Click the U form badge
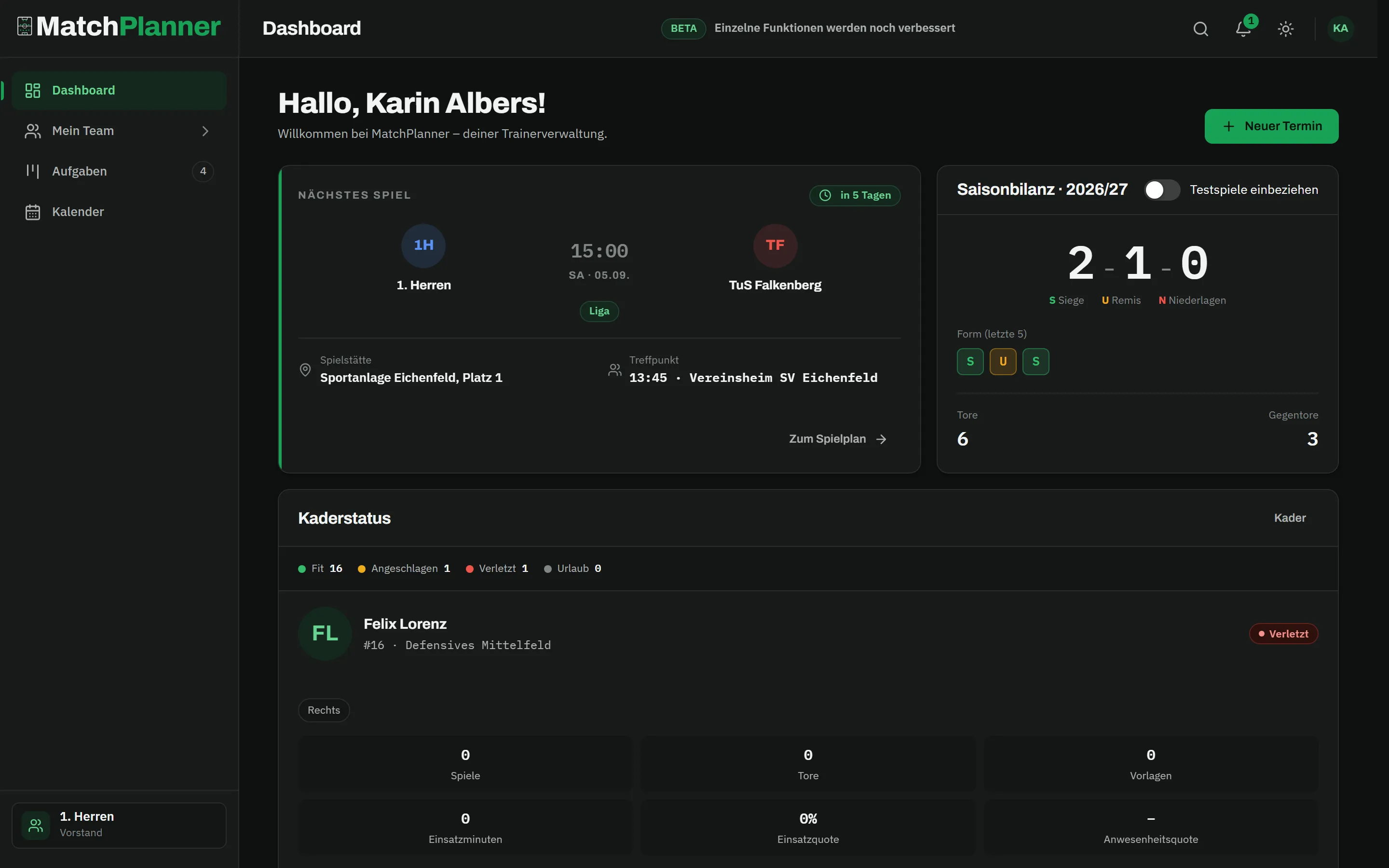The image size is (1389, 868). pos(1003,362)
